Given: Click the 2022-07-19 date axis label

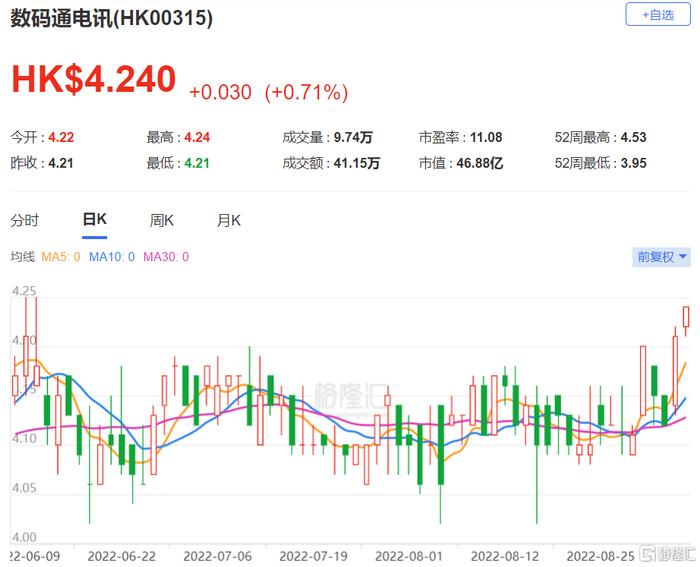Looking at the screenshot, I should (x=313, y=557).
